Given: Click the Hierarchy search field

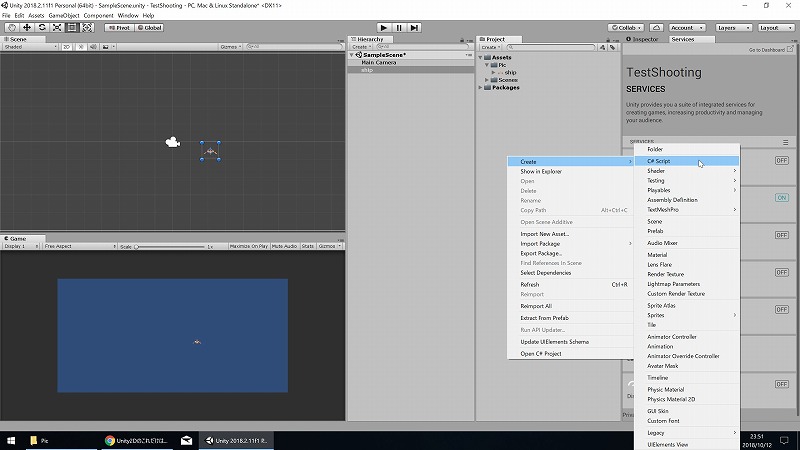Looking at the screenshot, I should (421, 46).
